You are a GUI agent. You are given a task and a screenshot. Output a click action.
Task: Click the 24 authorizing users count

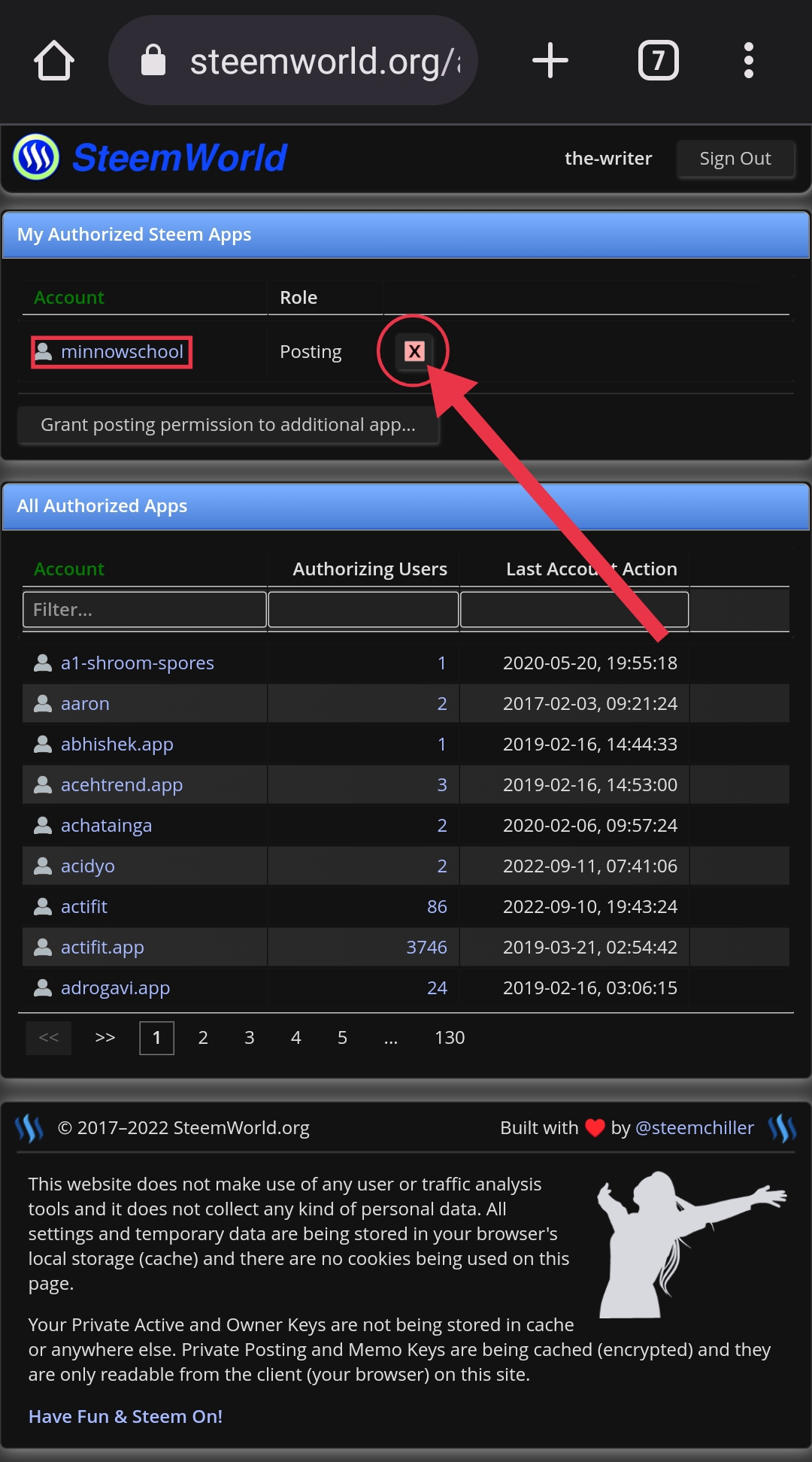(437, 987)
